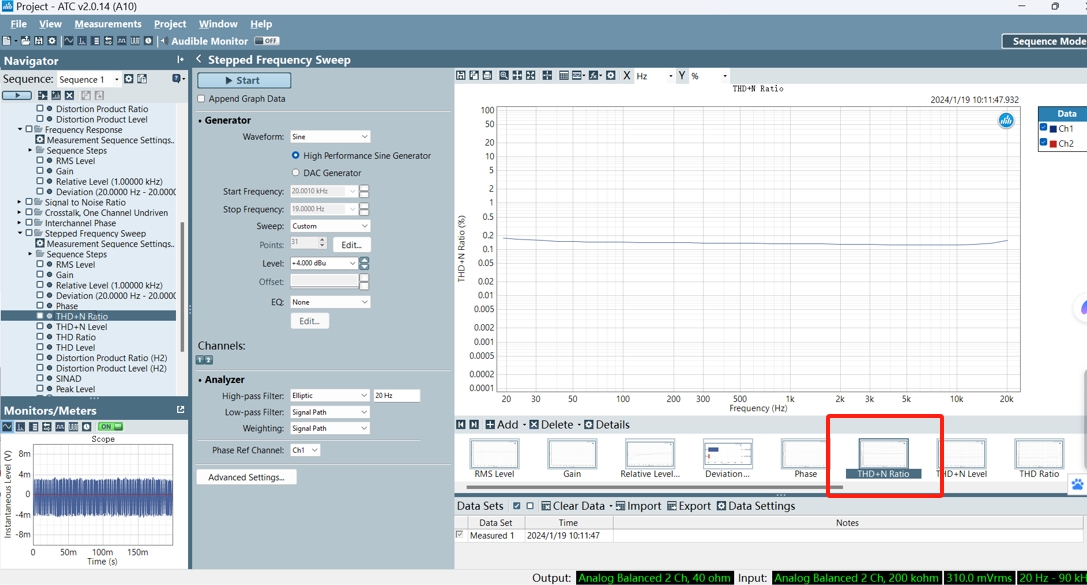The width and height of the screenshot is (1087, 585).
Task: Select the DAC Generator radio button
Action: click(296, 173)
